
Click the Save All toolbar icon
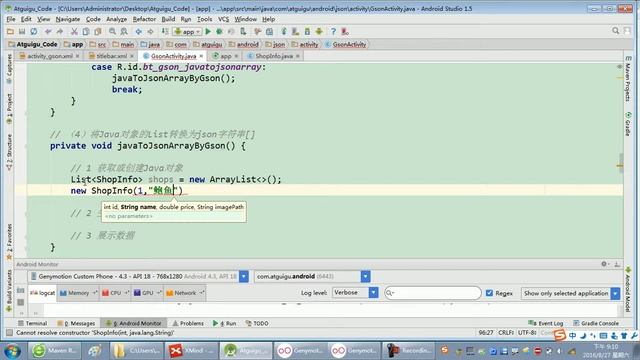22,31
